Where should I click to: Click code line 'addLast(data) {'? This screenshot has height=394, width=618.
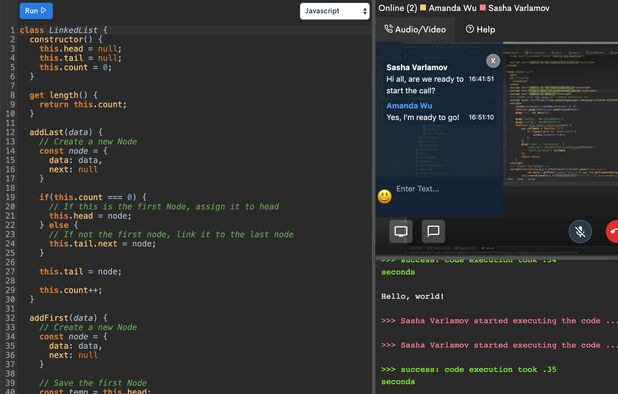coord(66,132)
